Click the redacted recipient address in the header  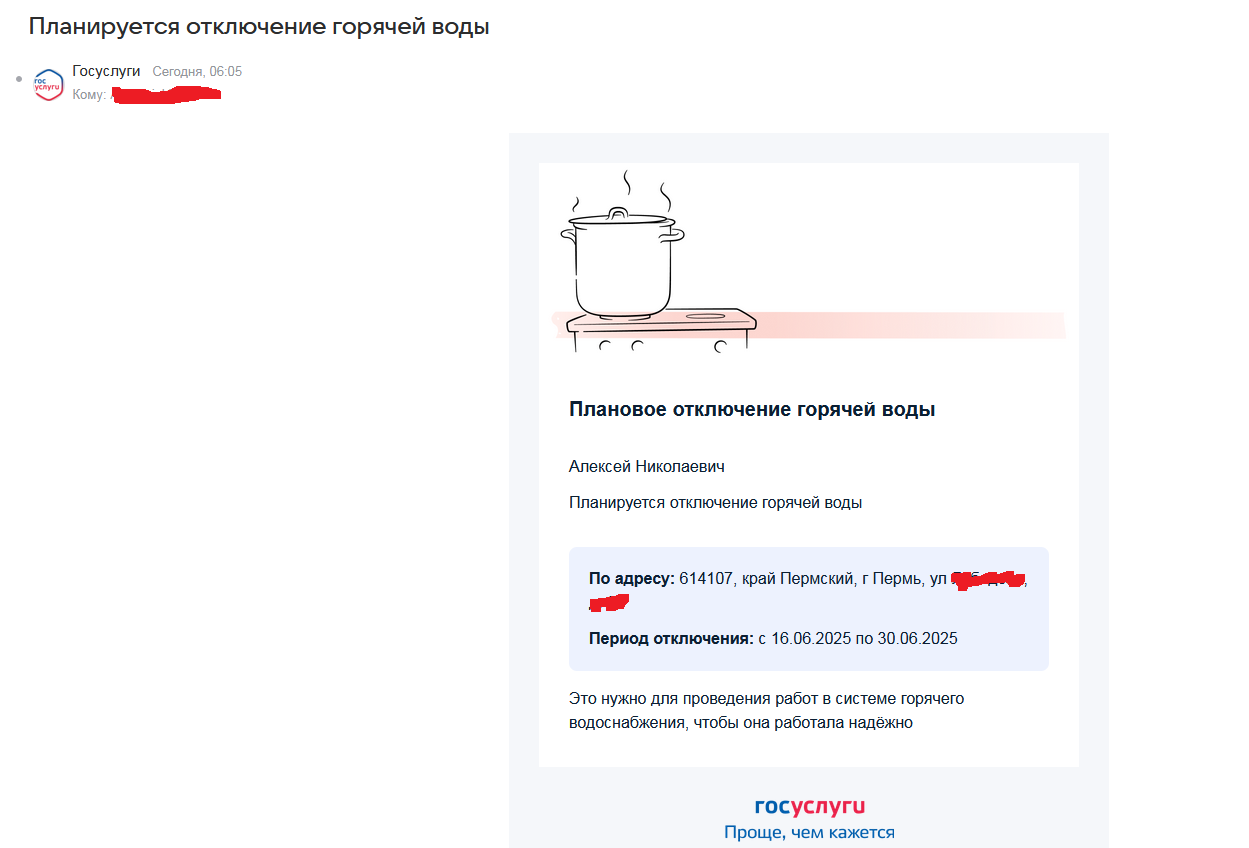tap(165, 95)
